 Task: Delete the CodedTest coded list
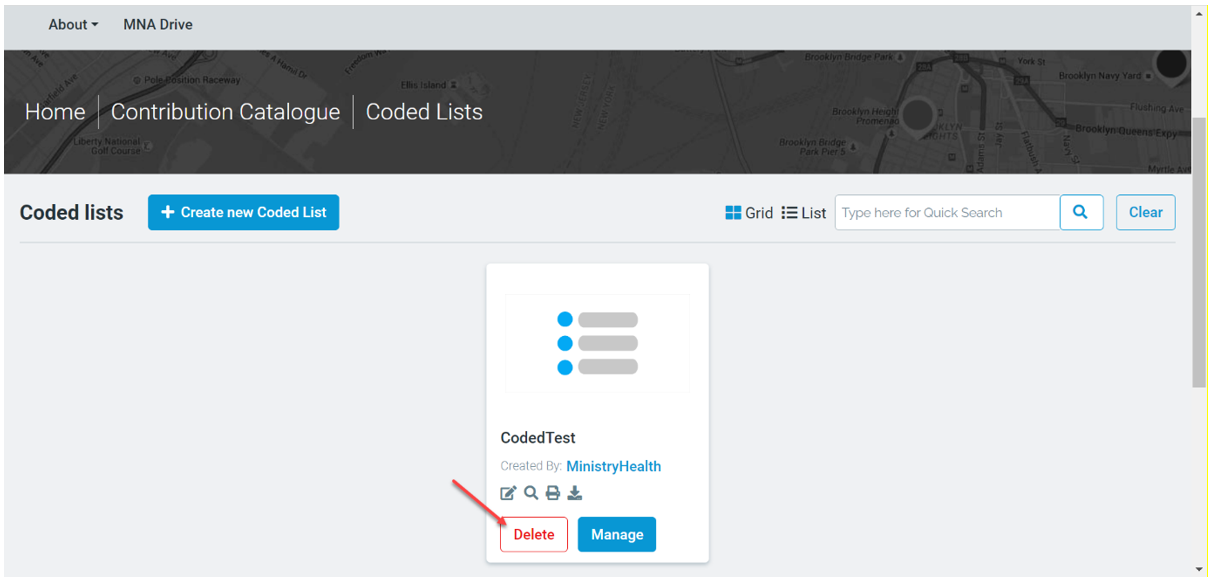[x=534, y=534]
